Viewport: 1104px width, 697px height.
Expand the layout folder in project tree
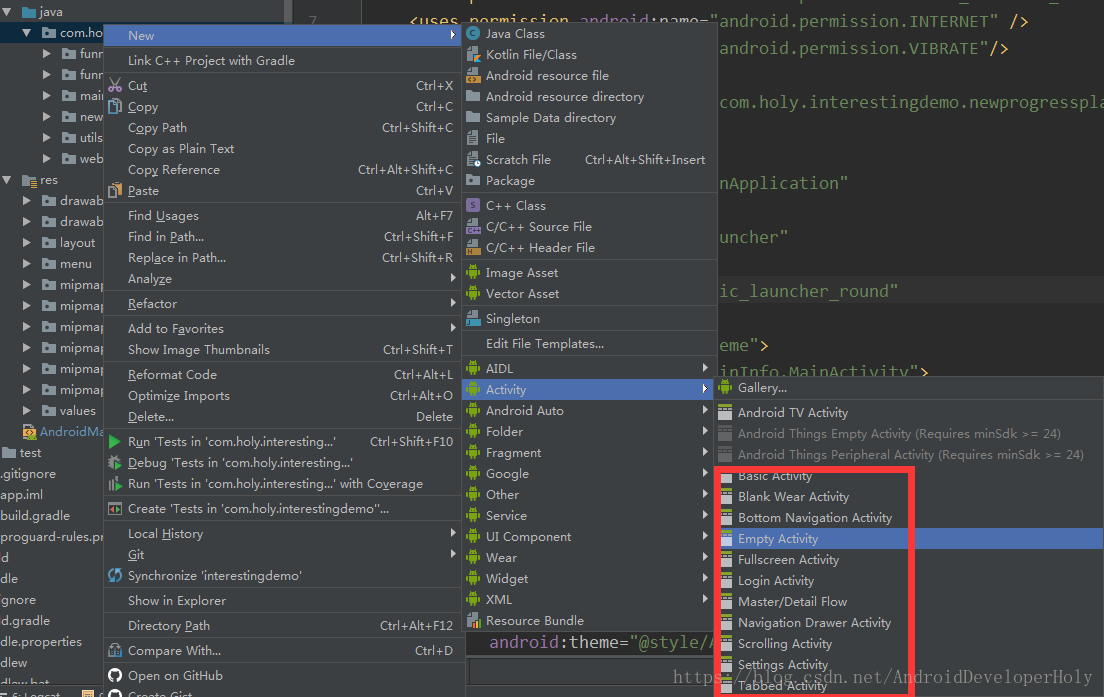(27, 243)
